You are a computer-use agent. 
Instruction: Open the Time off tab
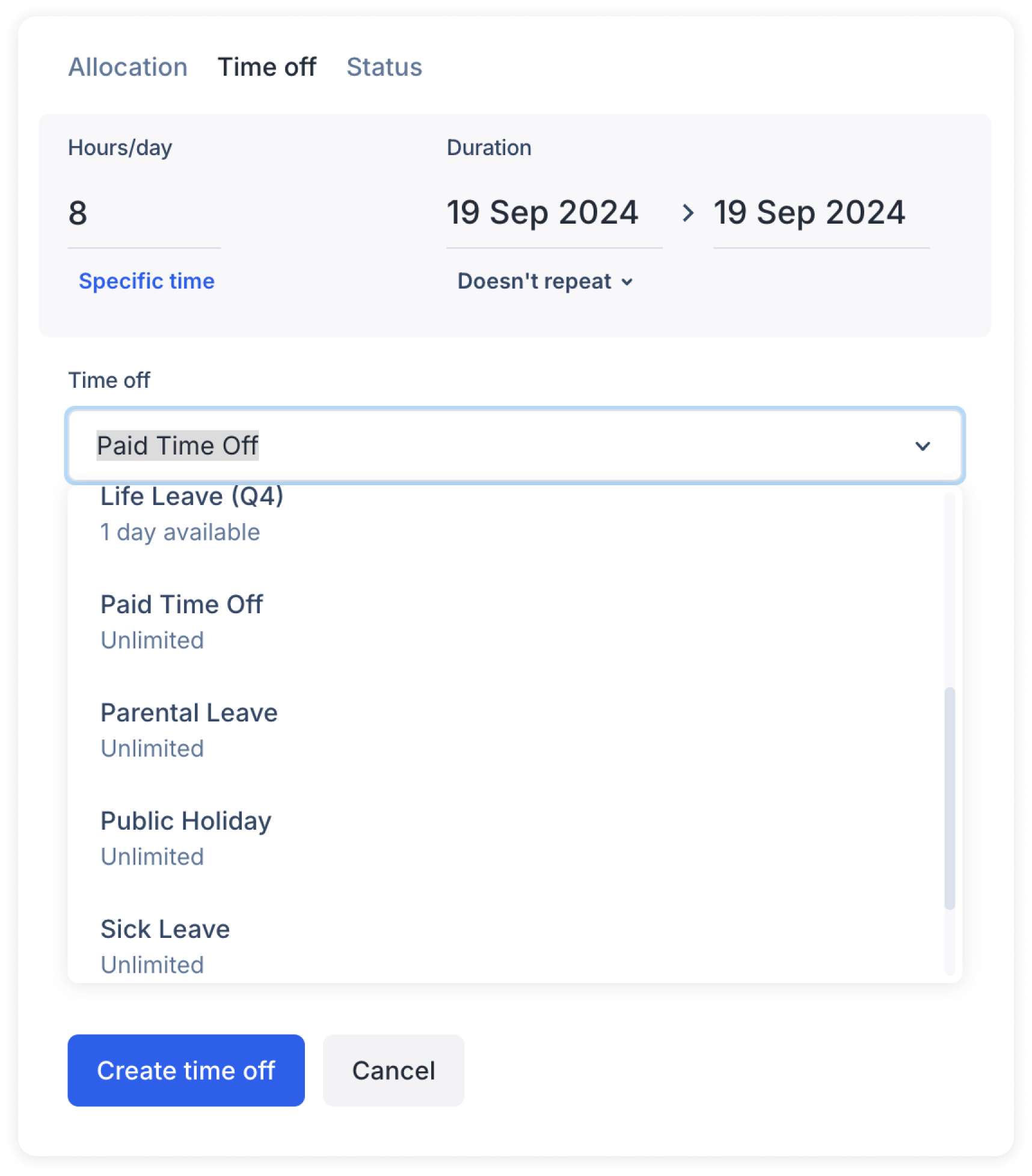(x=267, y=67)
